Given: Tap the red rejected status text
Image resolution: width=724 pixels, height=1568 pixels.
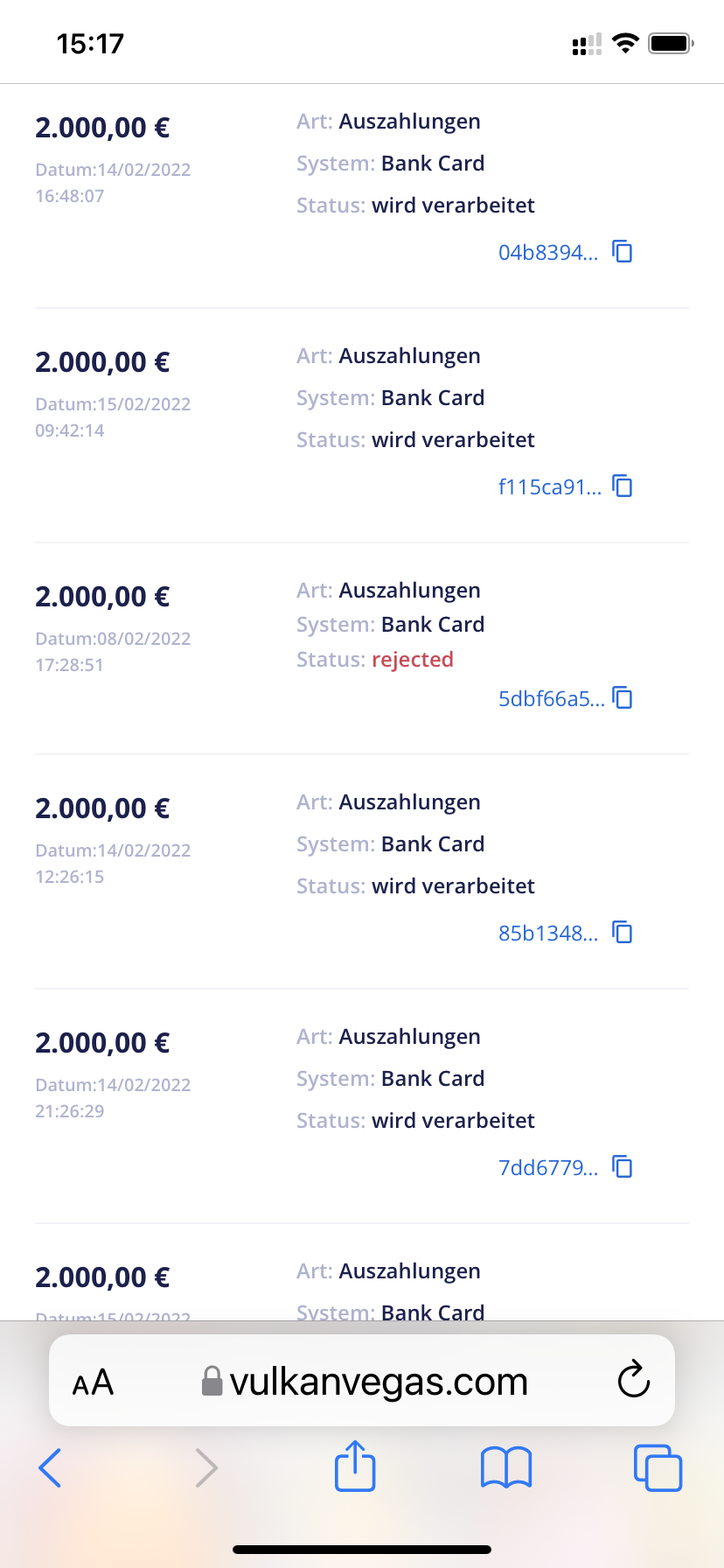Looking at the screenshot, I should [413, 660].
